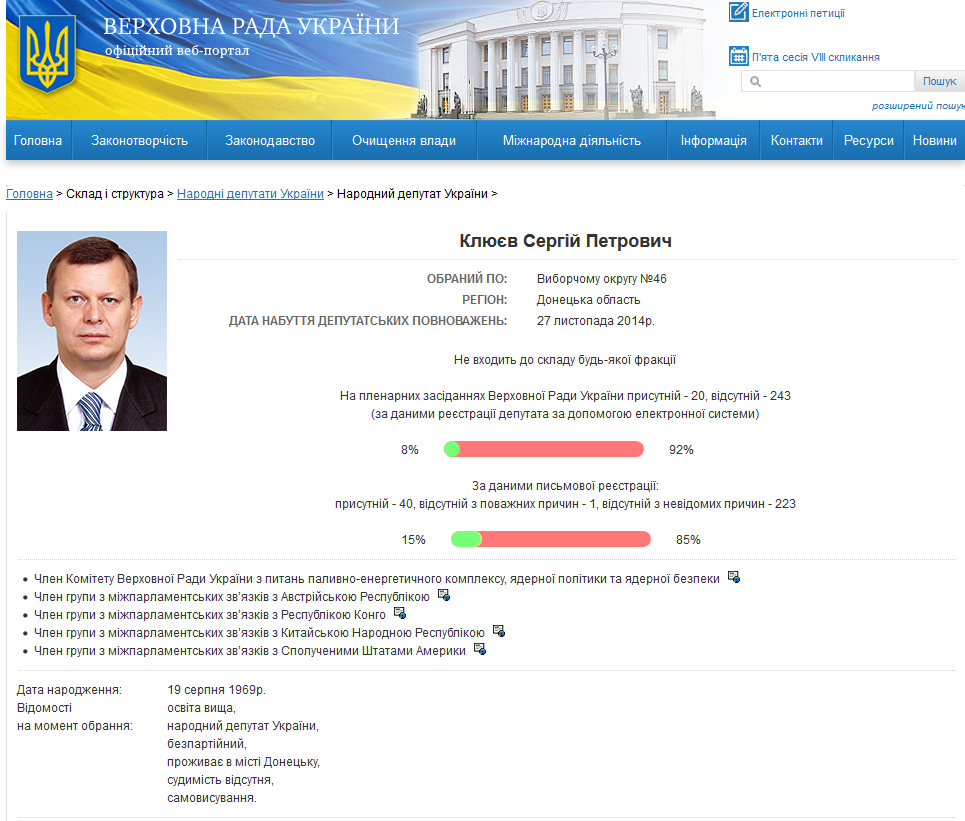Click the magnifier icon in search box

pos(754,81)
